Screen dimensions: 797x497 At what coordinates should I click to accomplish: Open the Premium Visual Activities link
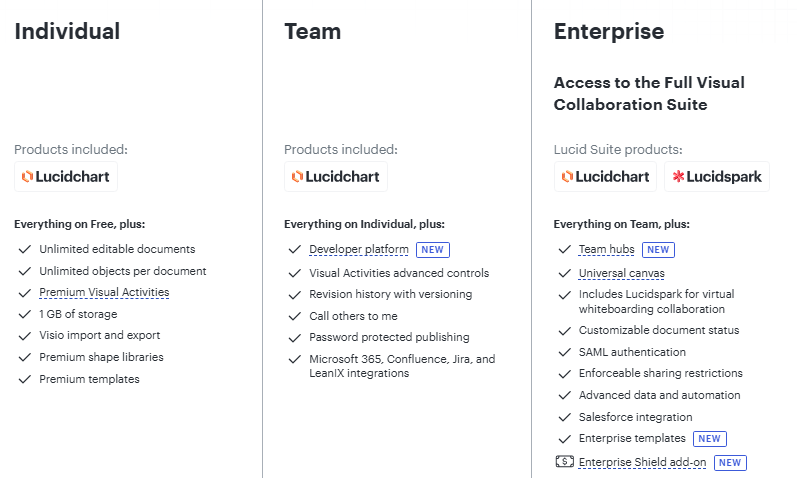[104, 292]
